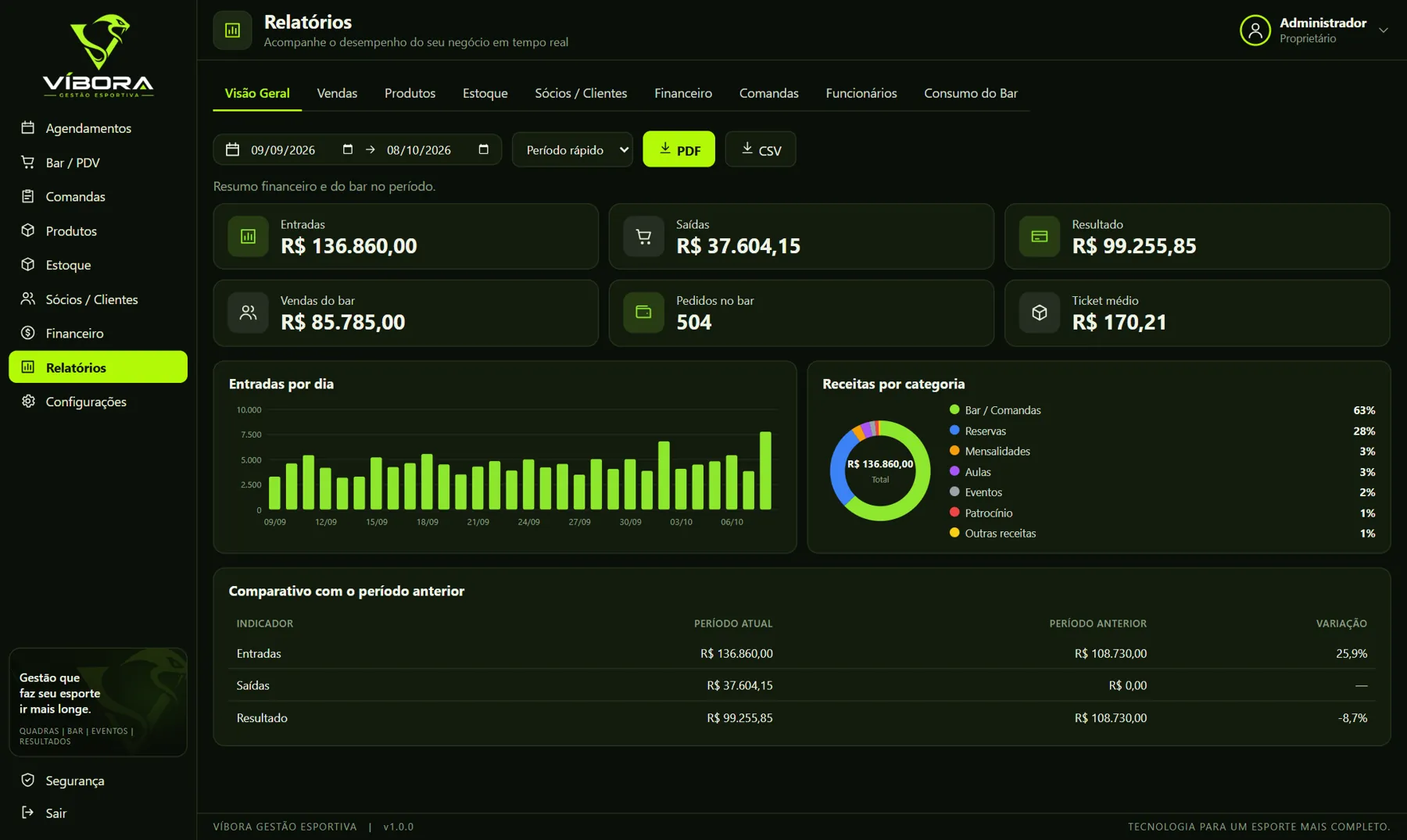Click the Produtos box icon in sidebar

pos(28,231)
